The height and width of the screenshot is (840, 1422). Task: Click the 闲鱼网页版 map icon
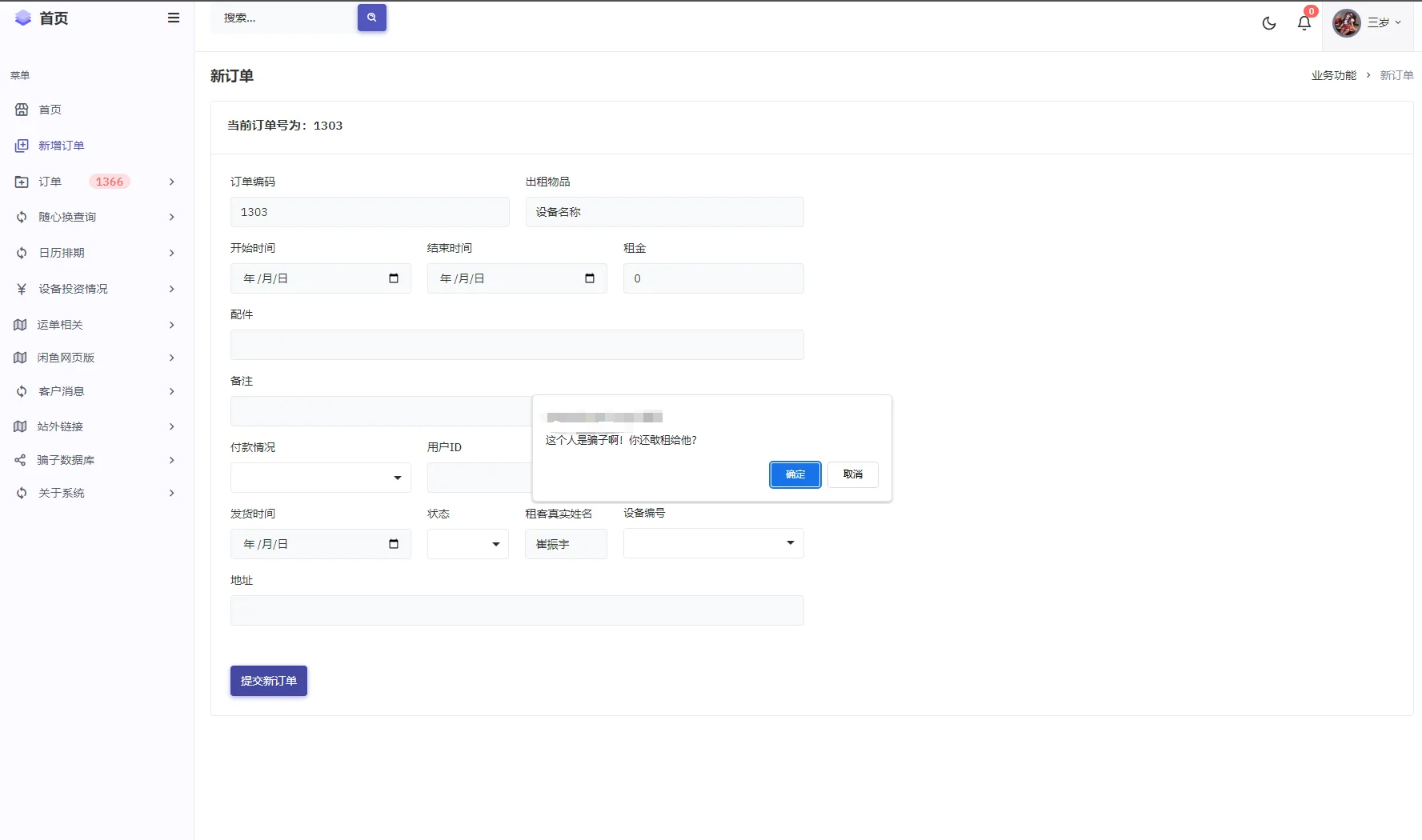point(20,358)
